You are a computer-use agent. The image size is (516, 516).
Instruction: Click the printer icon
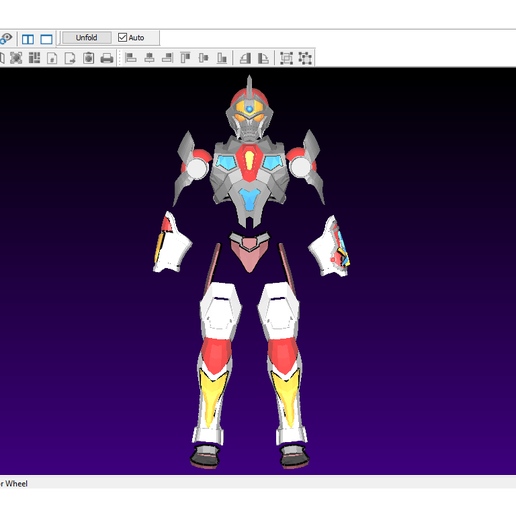click(107, 58)
